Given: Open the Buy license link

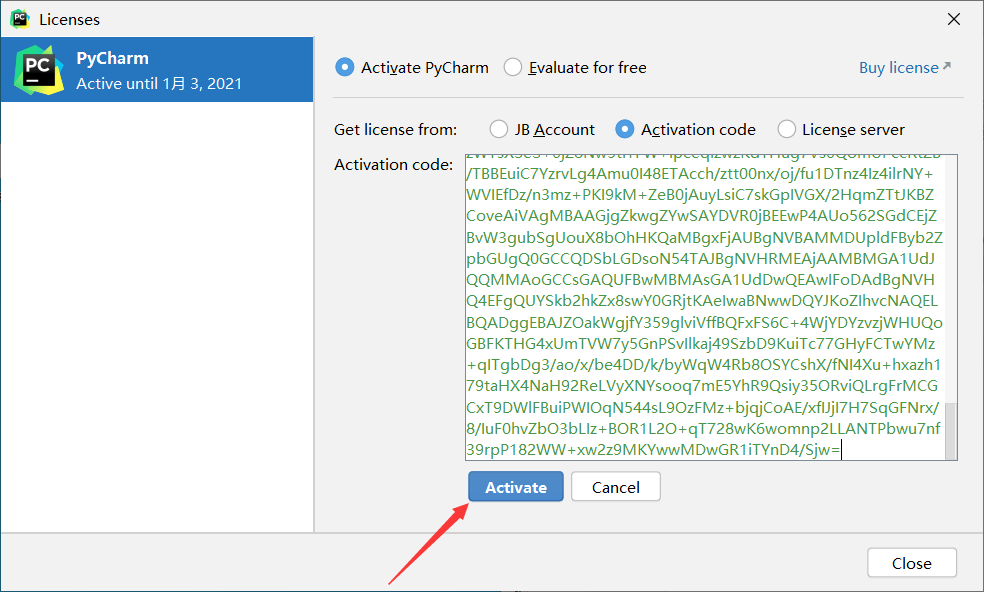Looking at the screenshot, I should pos(905,67).
